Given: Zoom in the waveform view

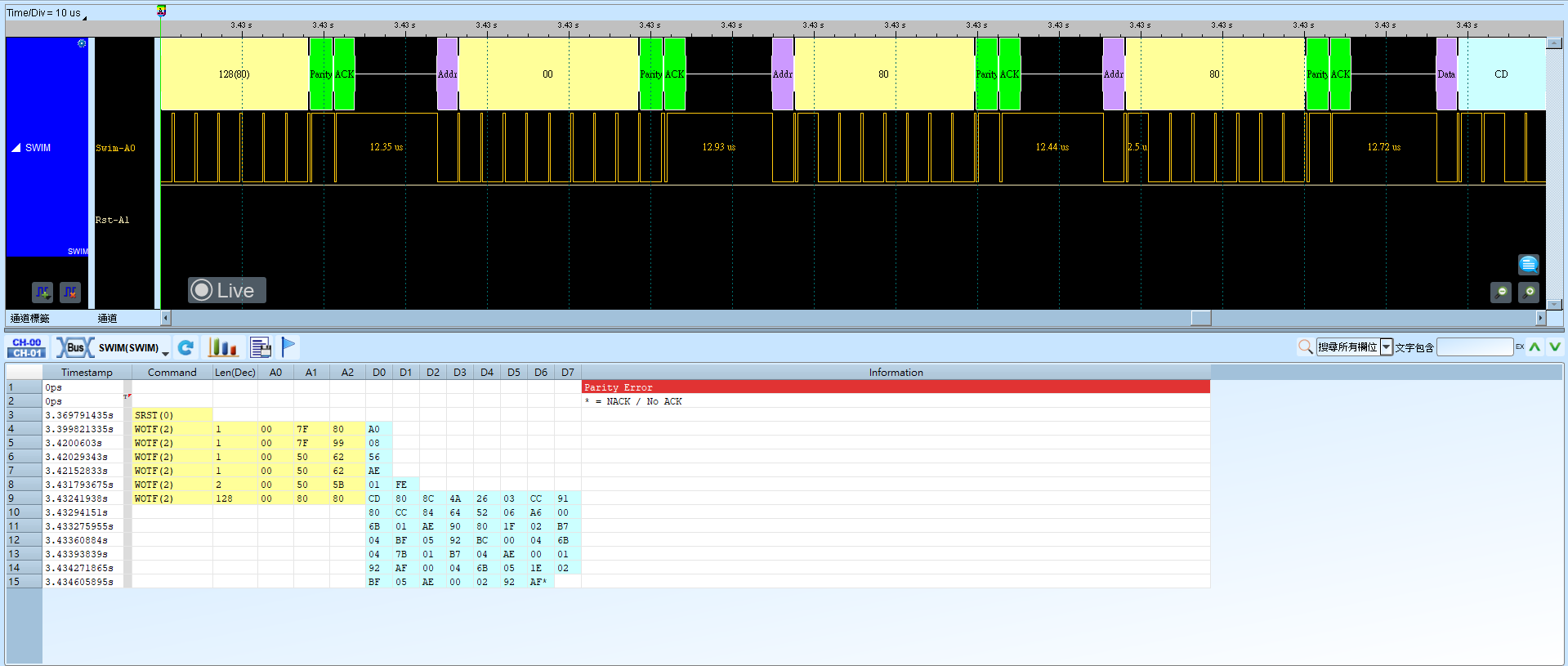Looking at the screenshot, I should 1529,292.
